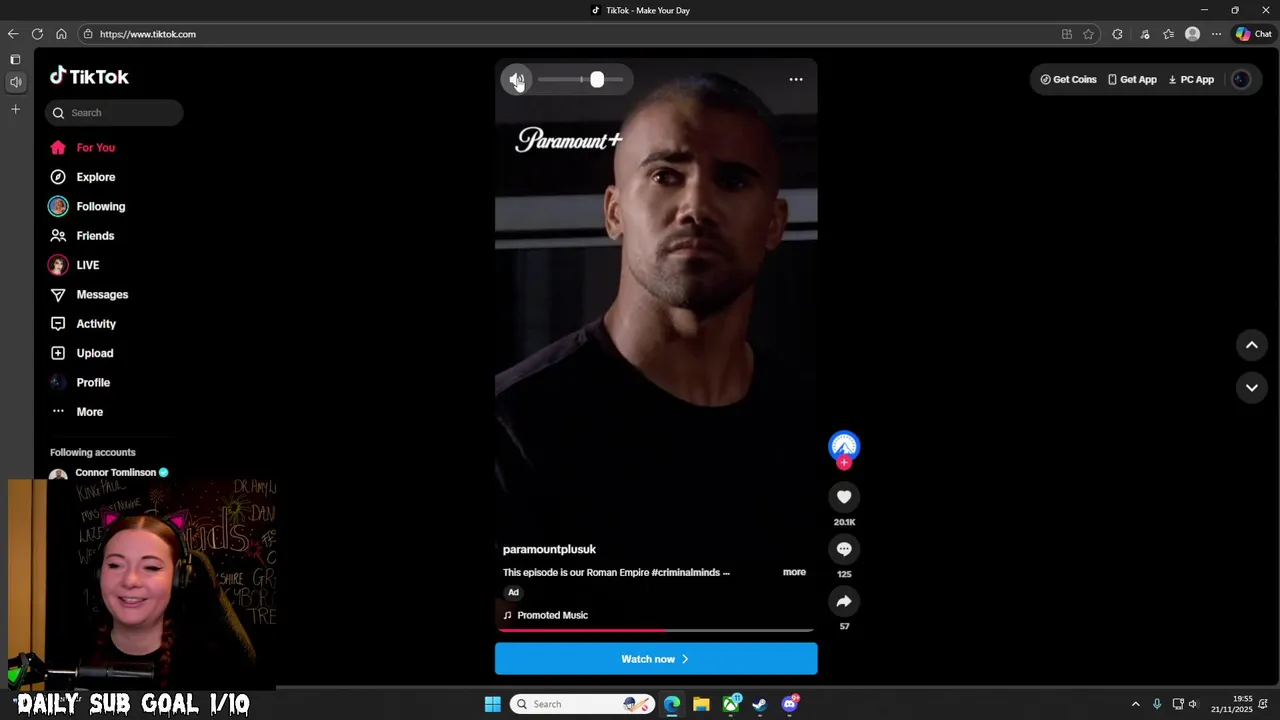Expand the More sidebar menu
Screen dimensions: 1280x720
point(89,412)
